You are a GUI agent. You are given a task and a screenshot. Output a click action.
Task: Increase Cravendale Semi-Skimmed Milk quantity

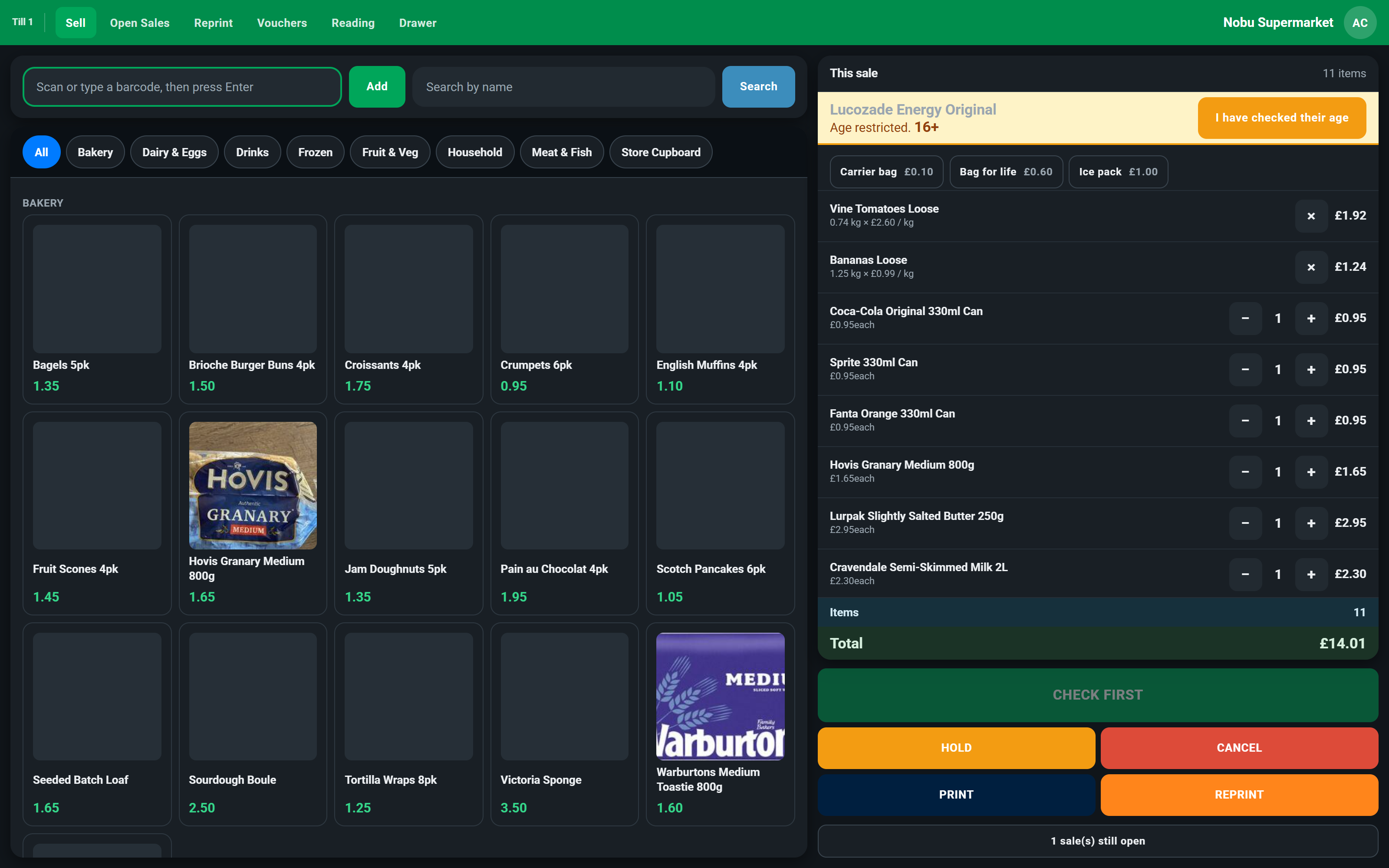1310,574
